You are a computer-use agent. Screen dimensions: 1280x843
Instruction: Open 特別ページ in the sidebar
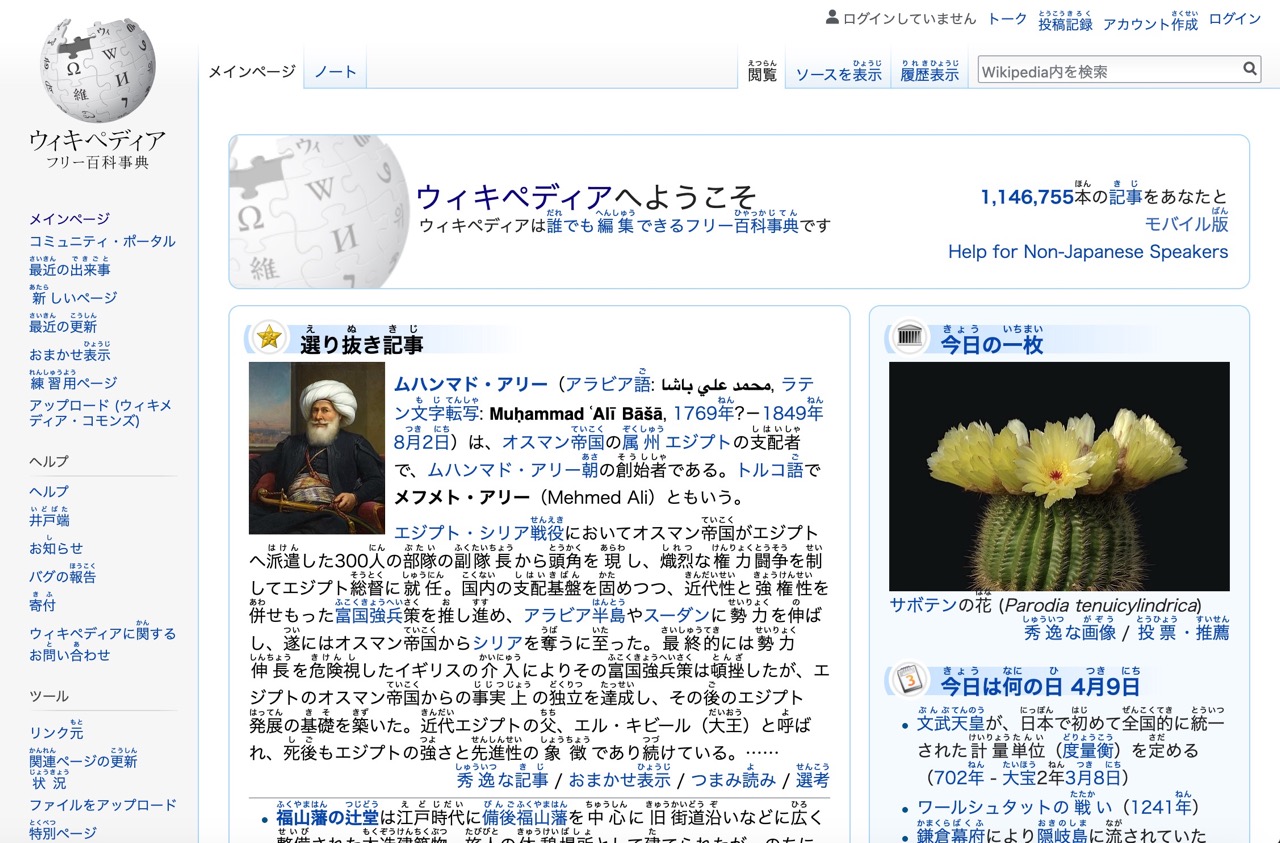tap(63, 830)
